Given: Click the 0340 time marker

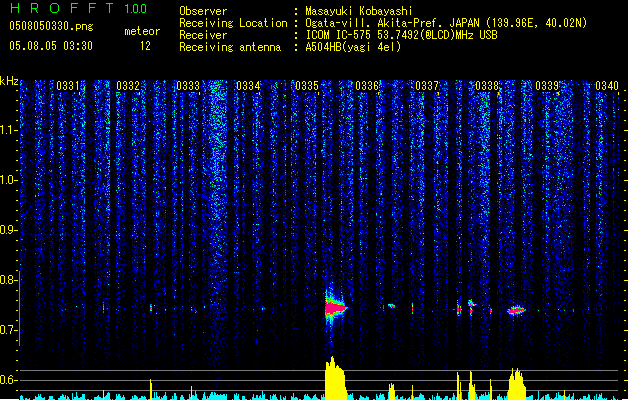Looking at the screenshot, I should (x=607, y=85).
